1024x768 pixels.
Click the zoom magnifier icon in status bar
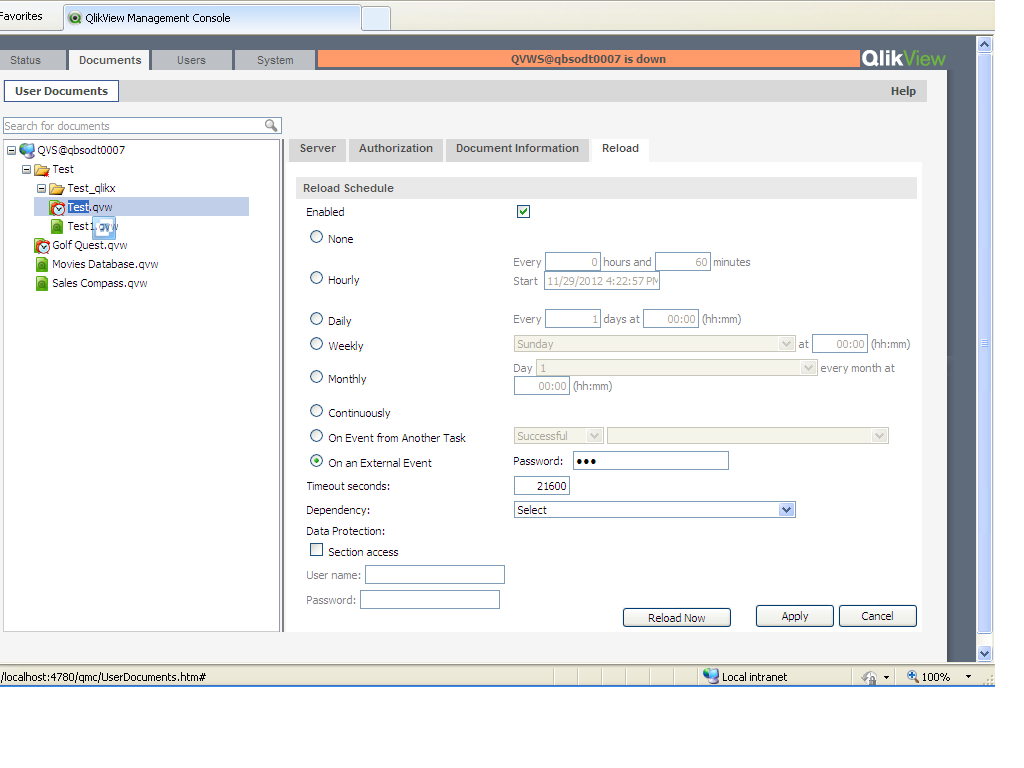(912, 677)
